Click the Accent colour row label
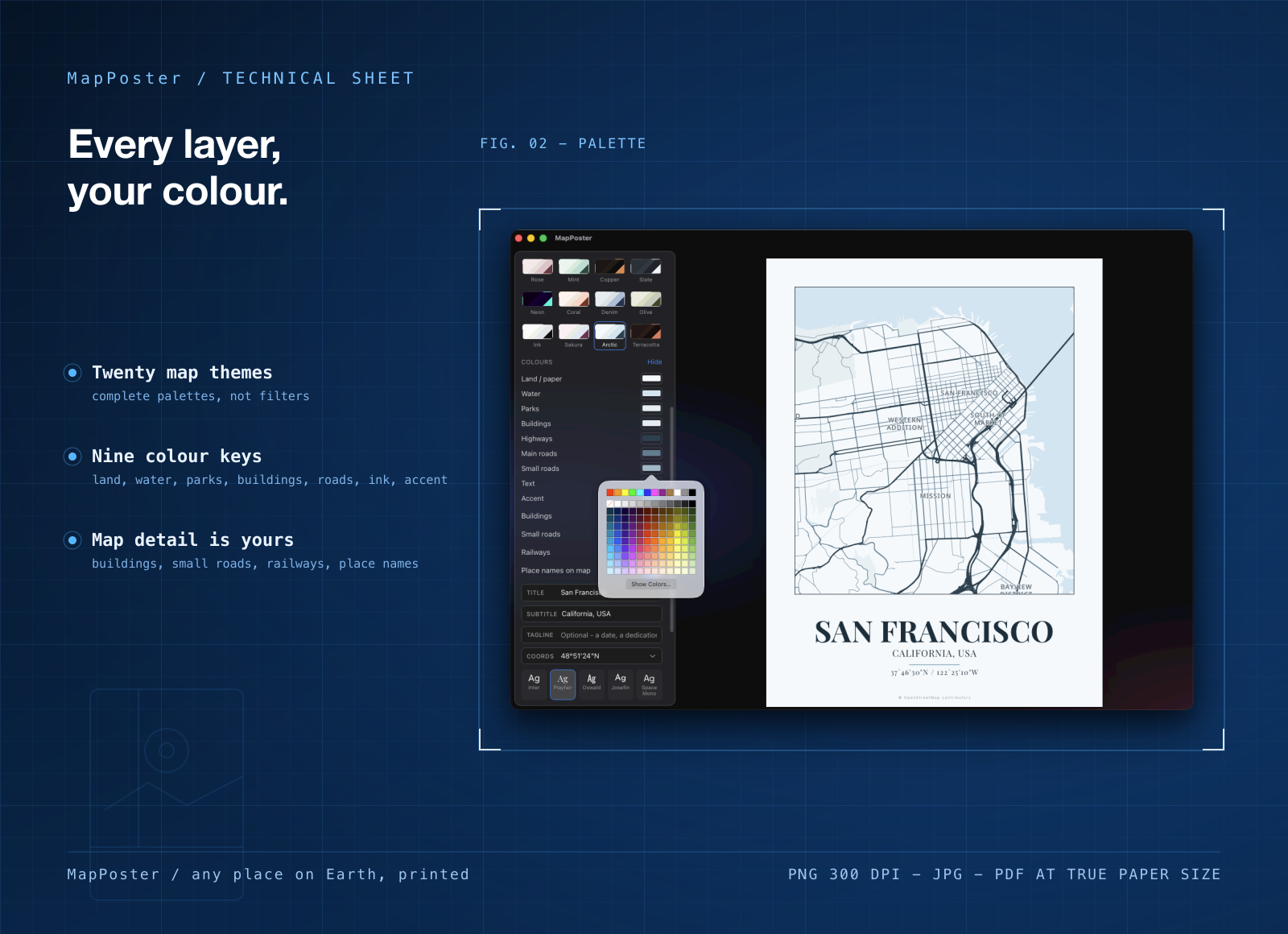The image size is (1288, 934). 533,498
